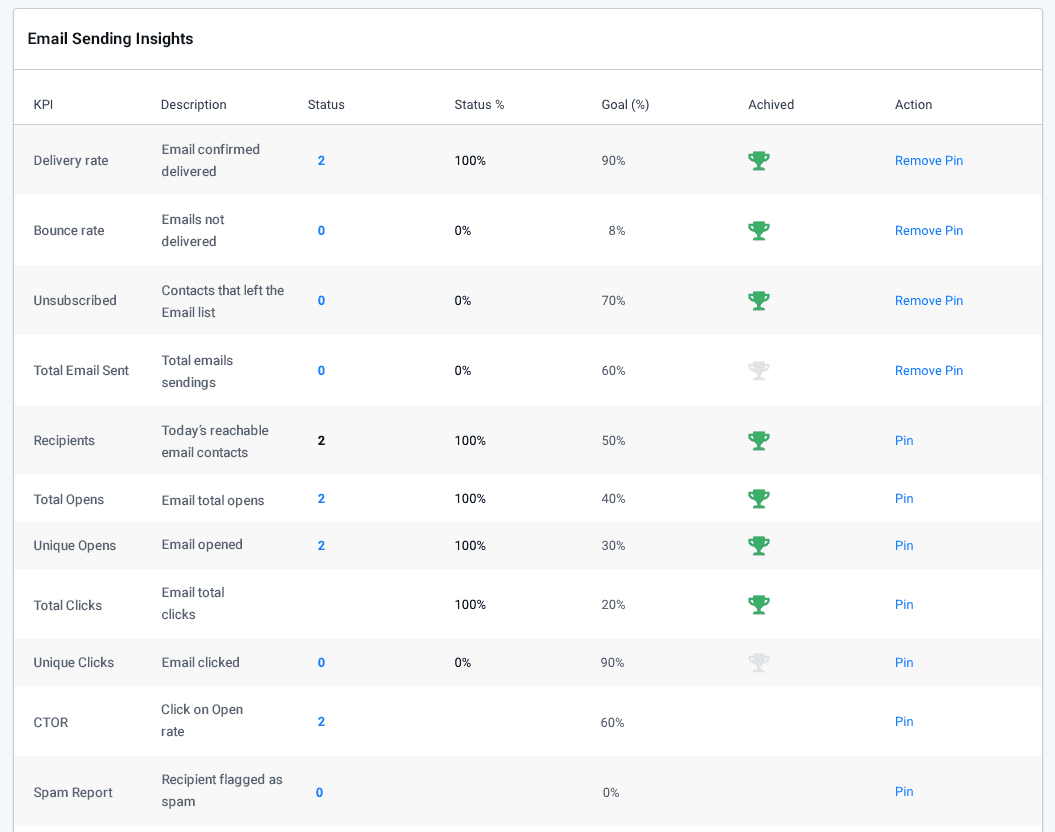This screenshot has width=1055, height=832.
Task: Remove the Unsubscribed KPI pin
Action: tap(928, 300)
